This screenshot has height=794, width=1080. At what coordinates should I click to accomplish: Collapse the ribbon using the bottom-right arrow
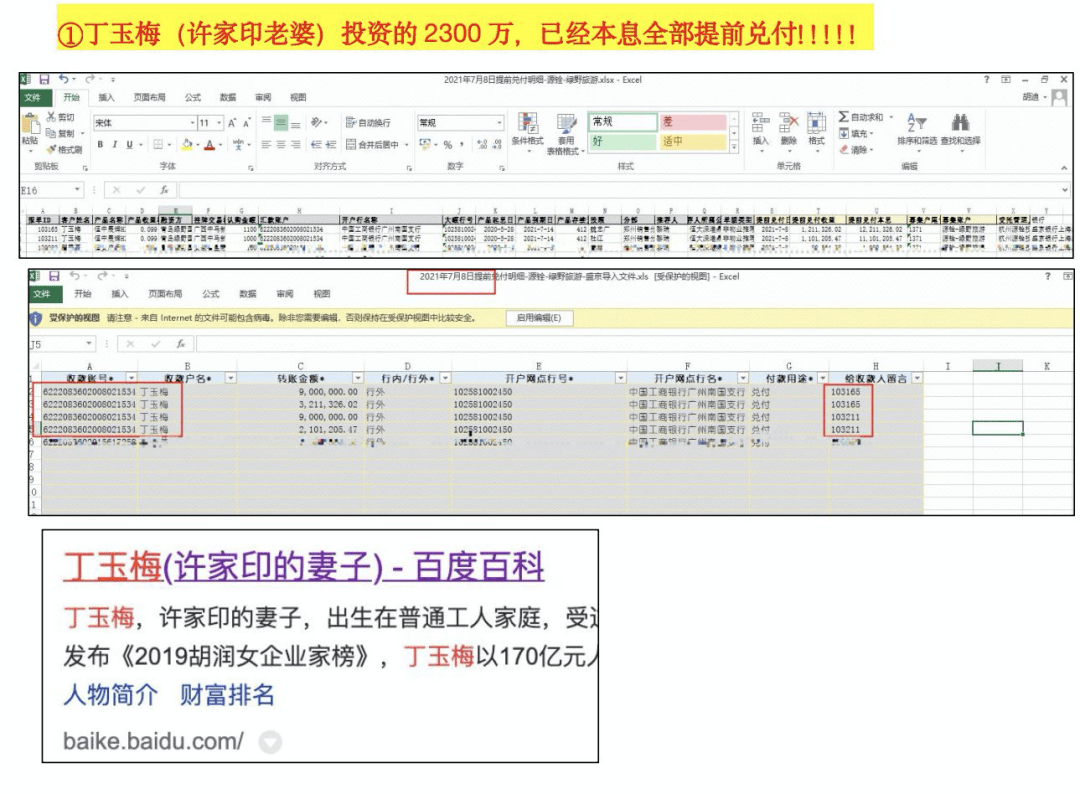point(1064,167)
